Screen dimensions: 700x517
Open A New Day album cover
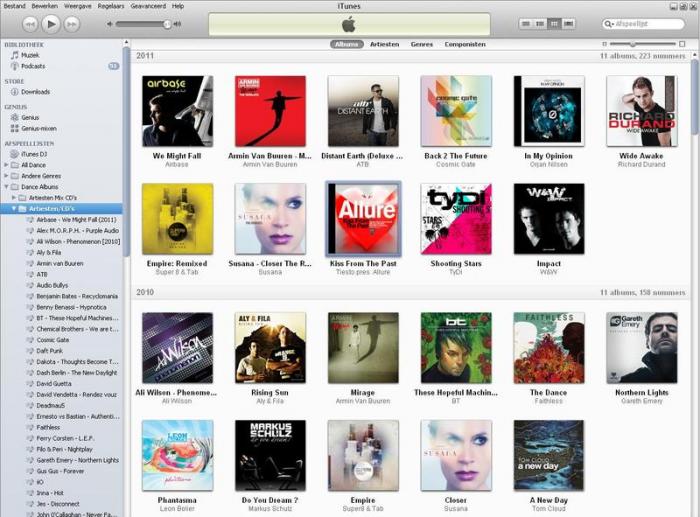click(549, 455)
